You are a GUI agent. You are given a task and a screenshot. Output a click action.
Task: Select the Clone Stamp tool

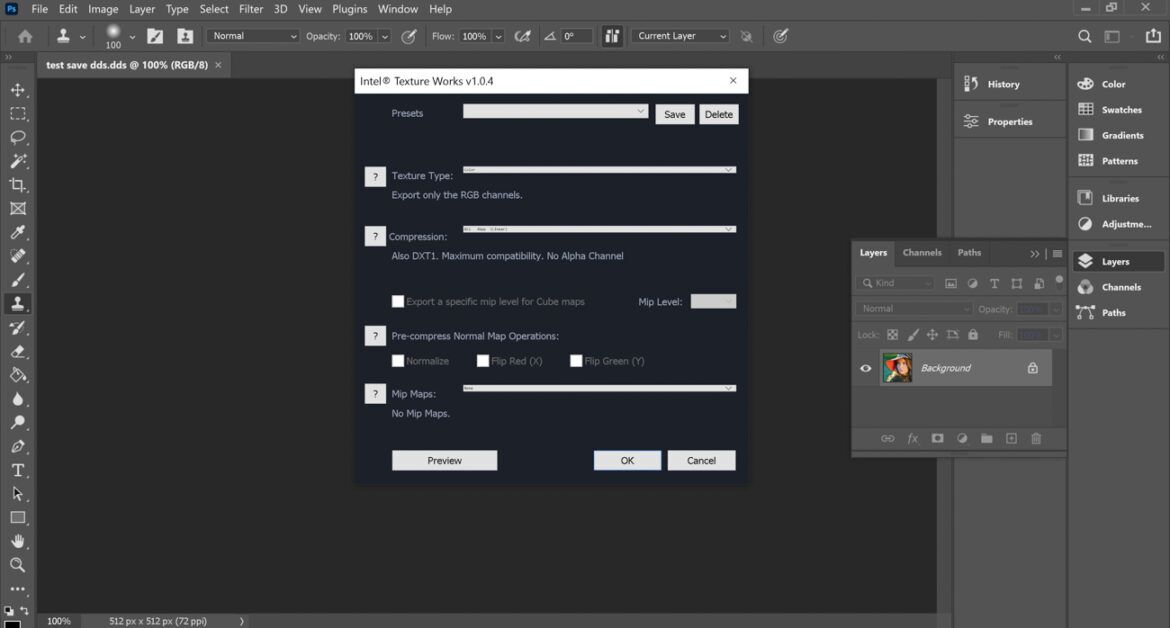coord(18,303)
